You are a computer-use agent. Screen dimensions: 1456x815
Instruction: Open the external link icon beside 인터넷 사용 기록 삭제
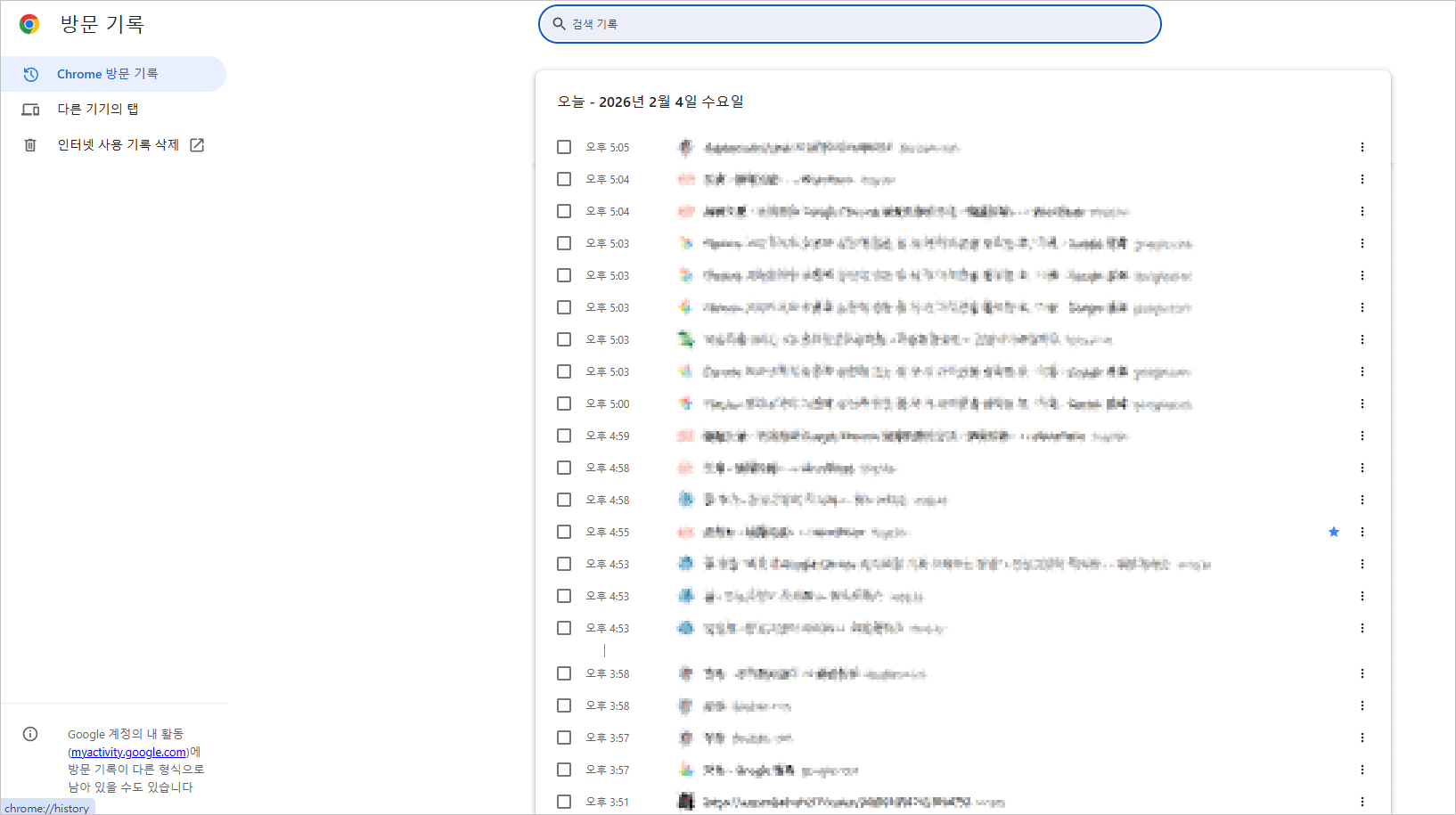[x=196, y=144]
